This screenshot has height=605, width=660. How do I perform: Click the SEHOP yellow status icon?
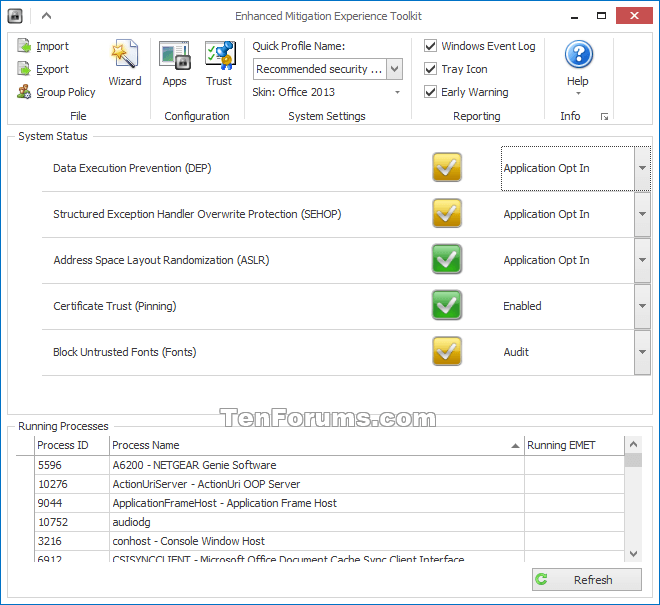click(447, 213)
